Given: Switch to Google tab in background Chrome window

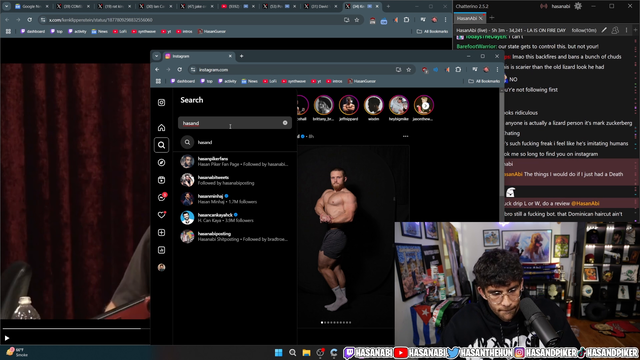Looking at the screenshot, I should 31,7.
